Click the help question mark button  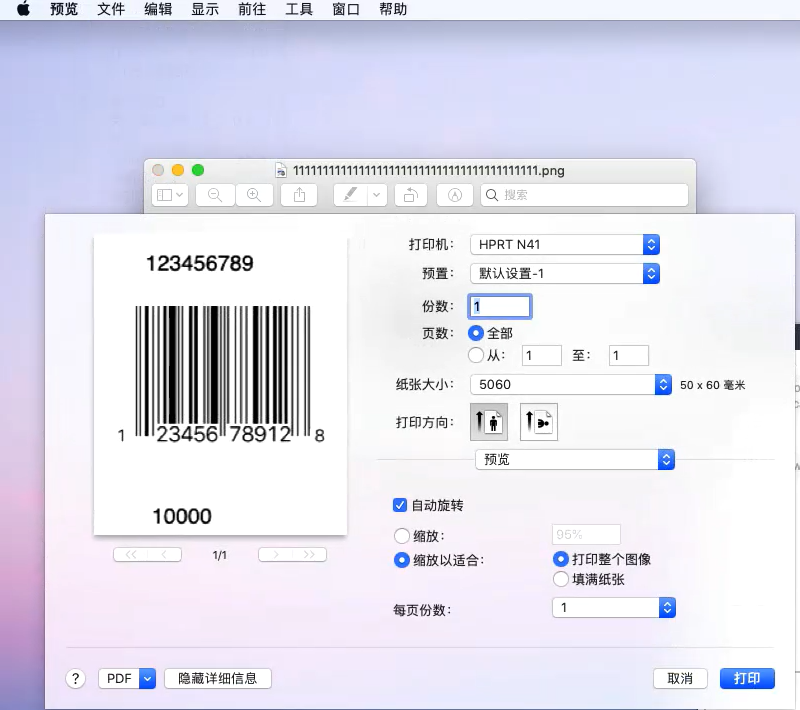[x=76, y=678]
